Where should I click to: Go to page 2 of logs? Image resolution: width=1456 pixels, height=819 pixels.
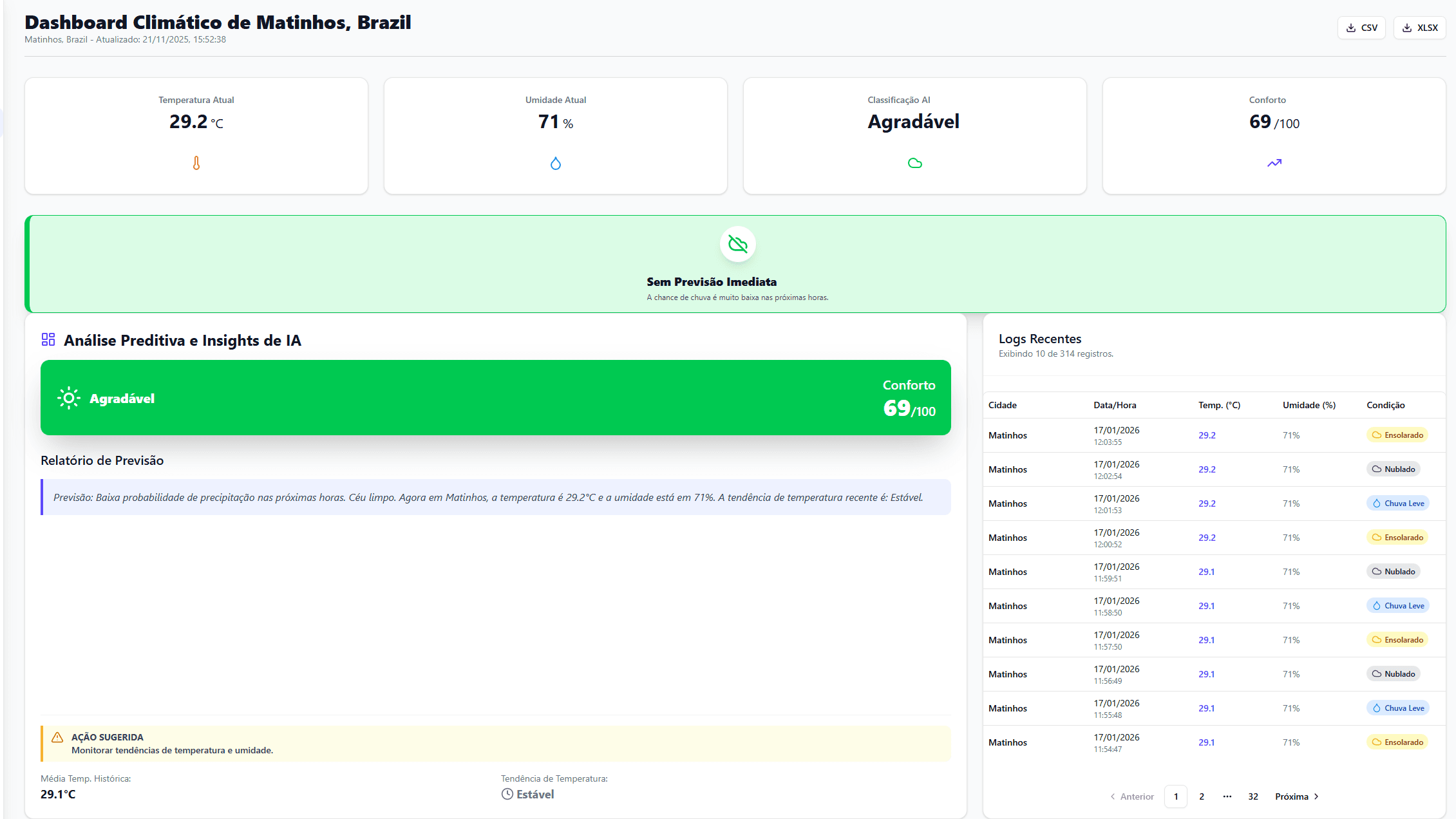[x=1201, y=796]
